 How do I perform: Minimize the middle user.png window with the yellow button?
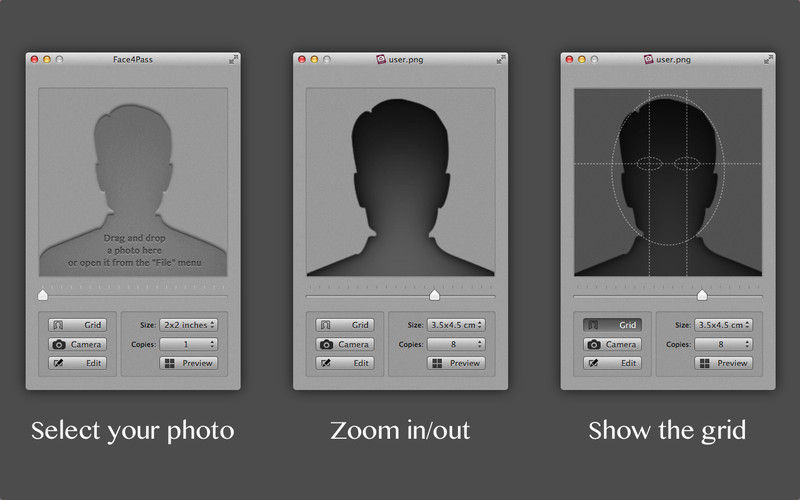(314, 59)
